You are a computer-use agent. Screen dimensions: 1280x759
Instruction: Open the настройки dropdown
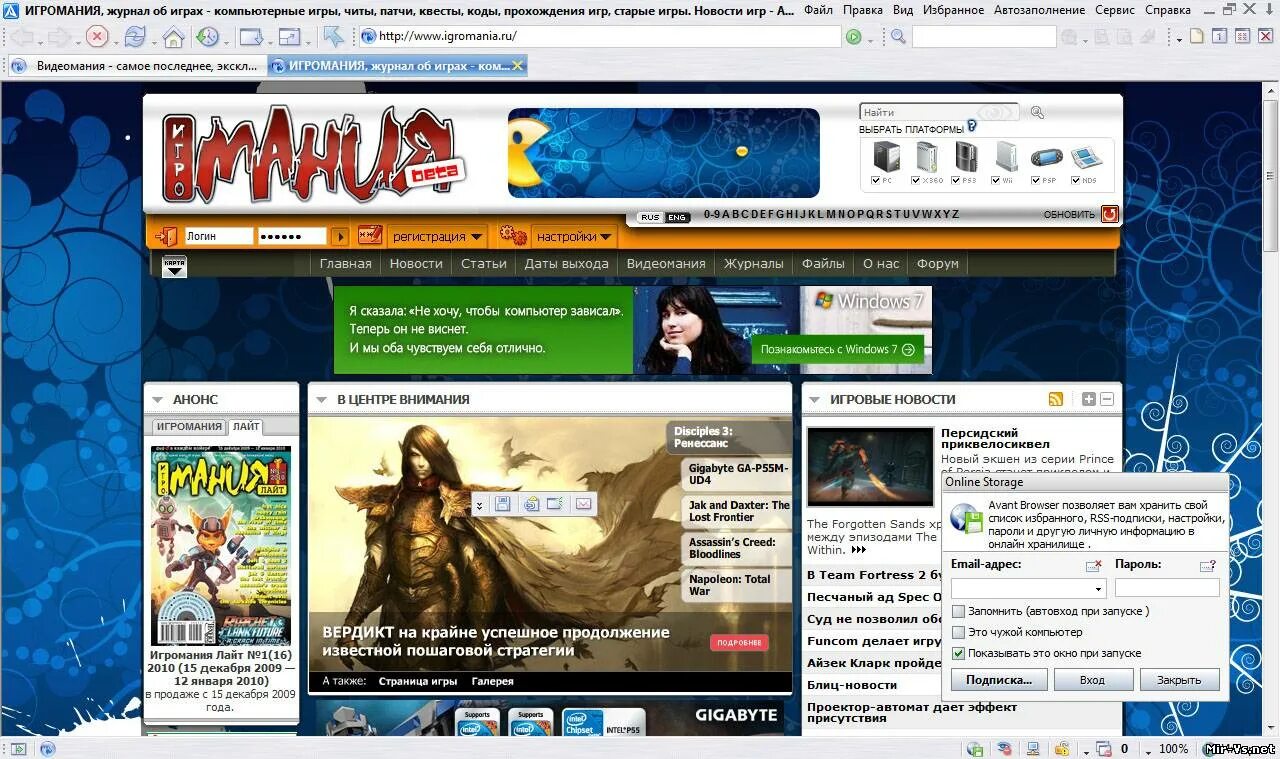(x=573, y=237)
